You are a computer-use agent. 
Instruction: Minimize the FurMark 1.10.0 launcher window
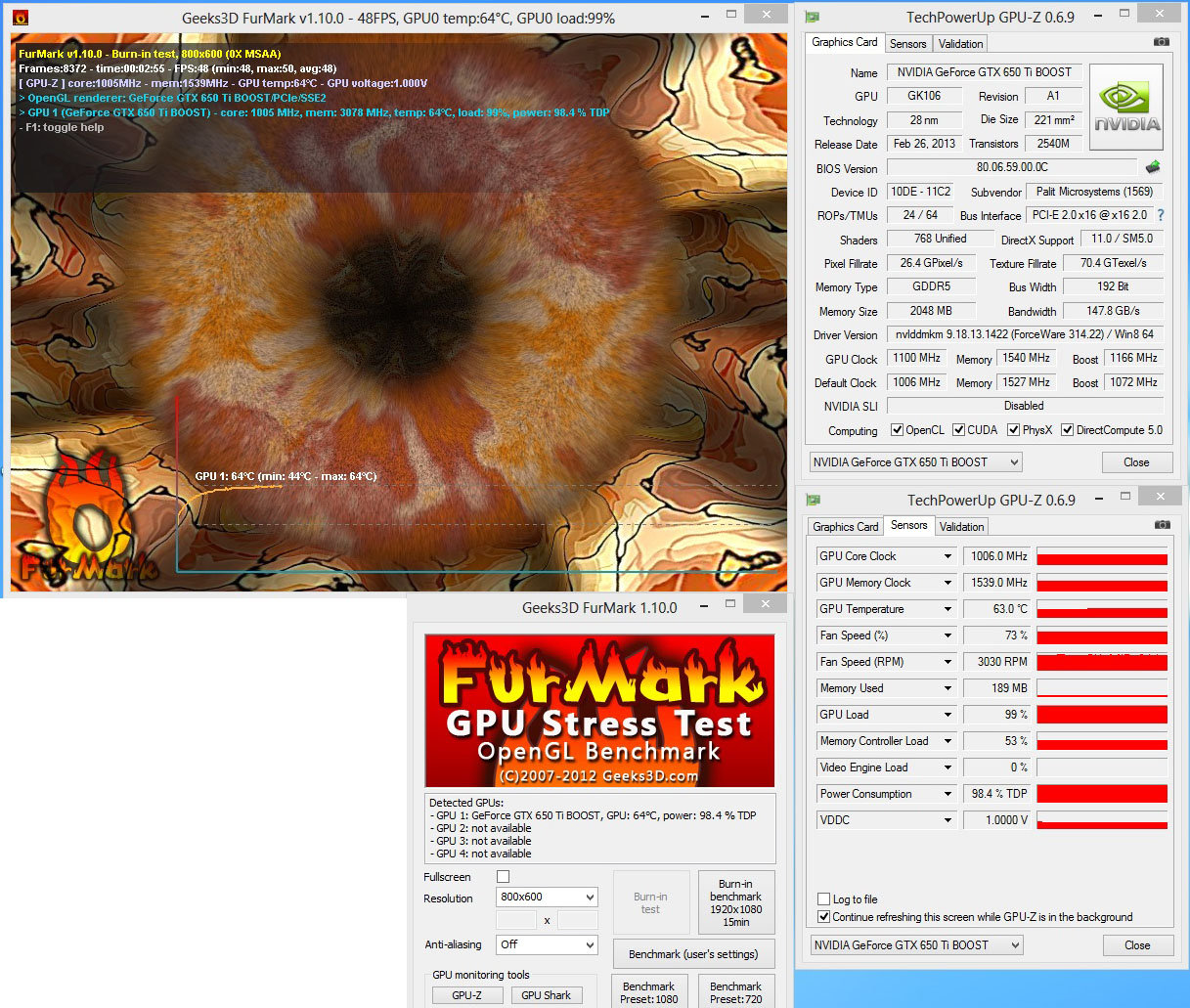click(x=703, y=607)
